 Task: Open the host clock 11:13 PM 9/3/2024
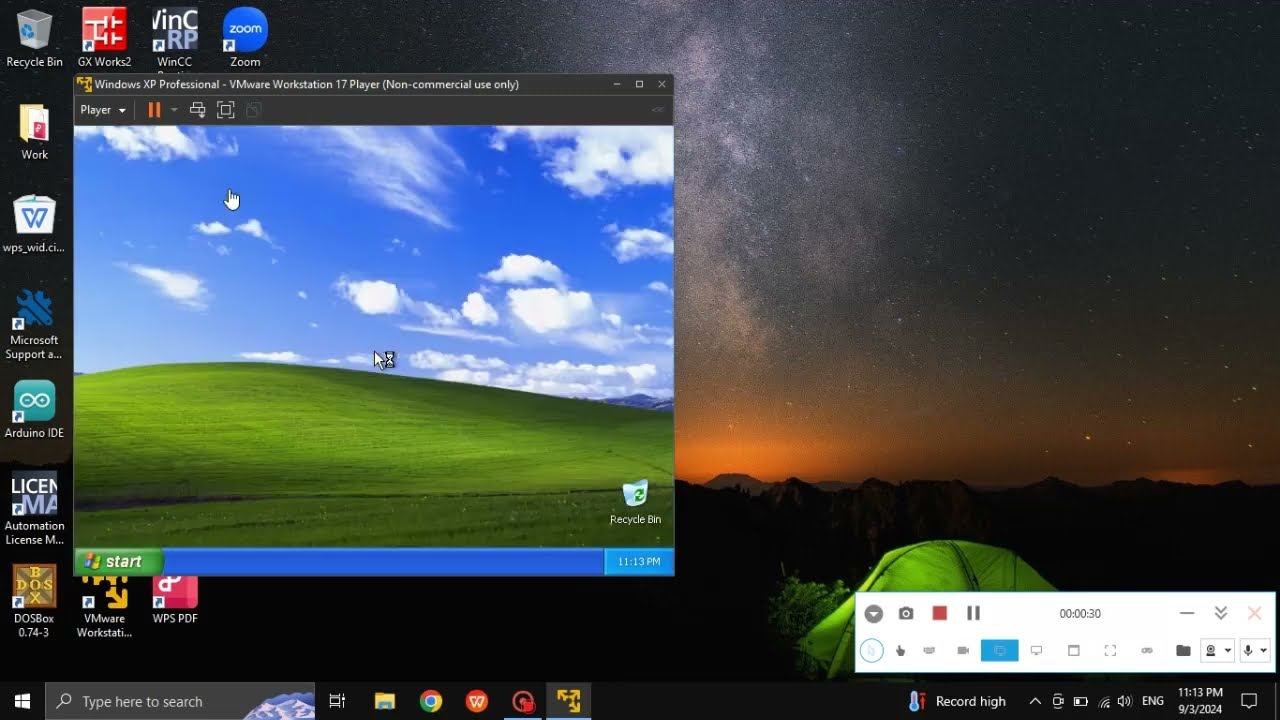1200,701
